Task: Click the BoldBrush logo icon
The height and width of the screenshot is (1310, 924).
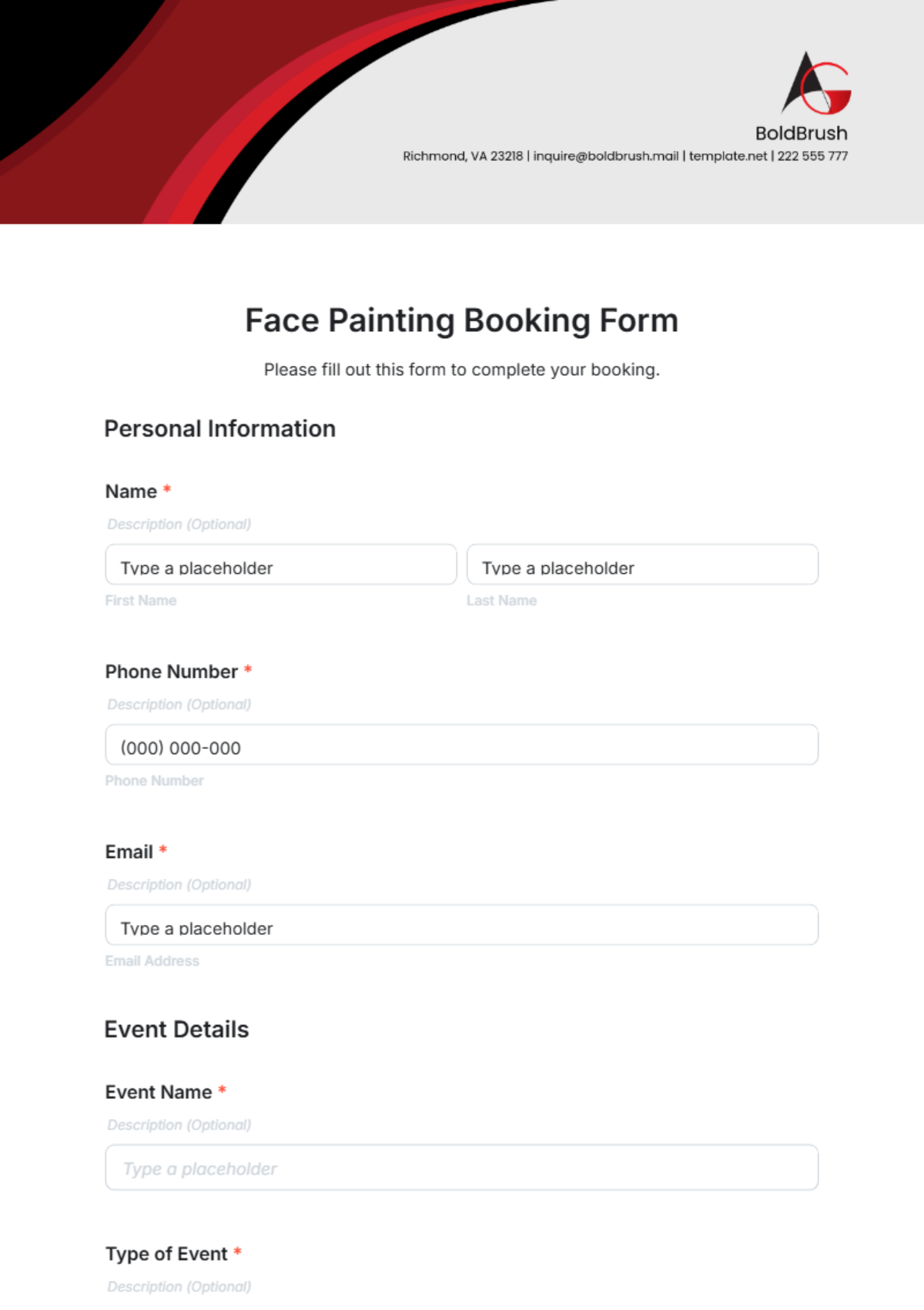Action: tap(816, 83)
